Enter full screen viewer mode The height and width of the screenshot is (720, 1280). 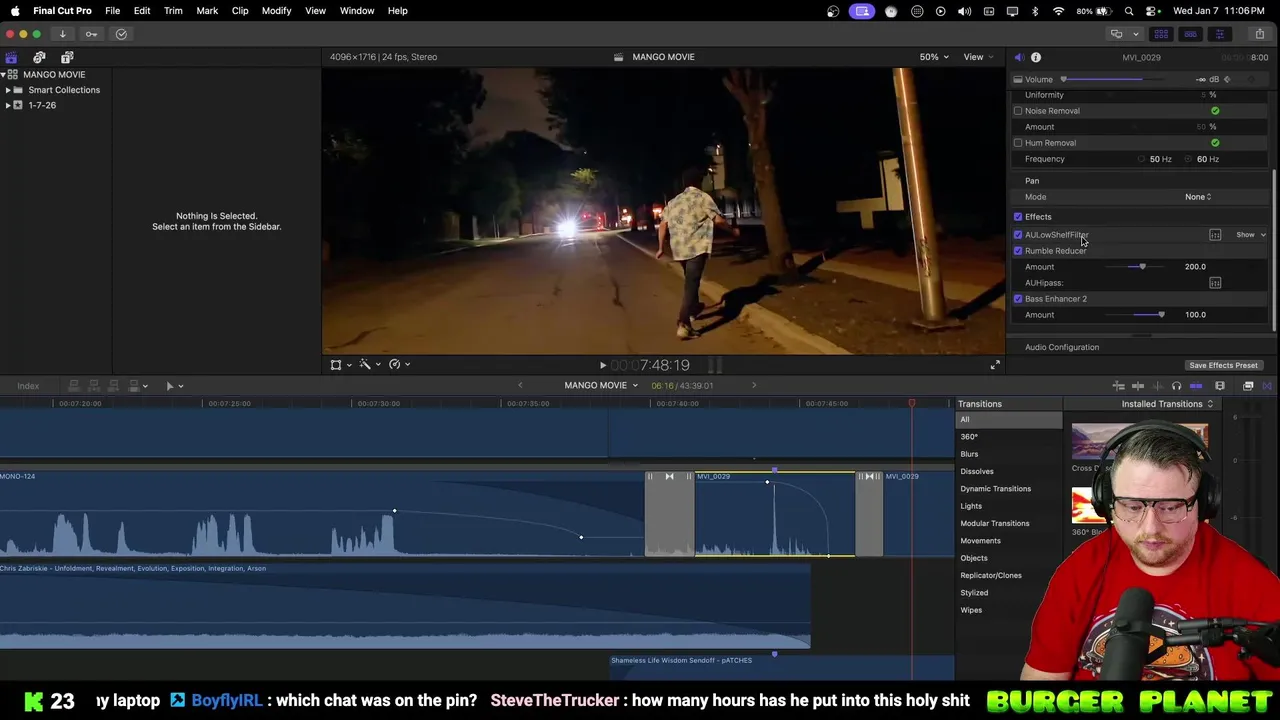point(995,365)
